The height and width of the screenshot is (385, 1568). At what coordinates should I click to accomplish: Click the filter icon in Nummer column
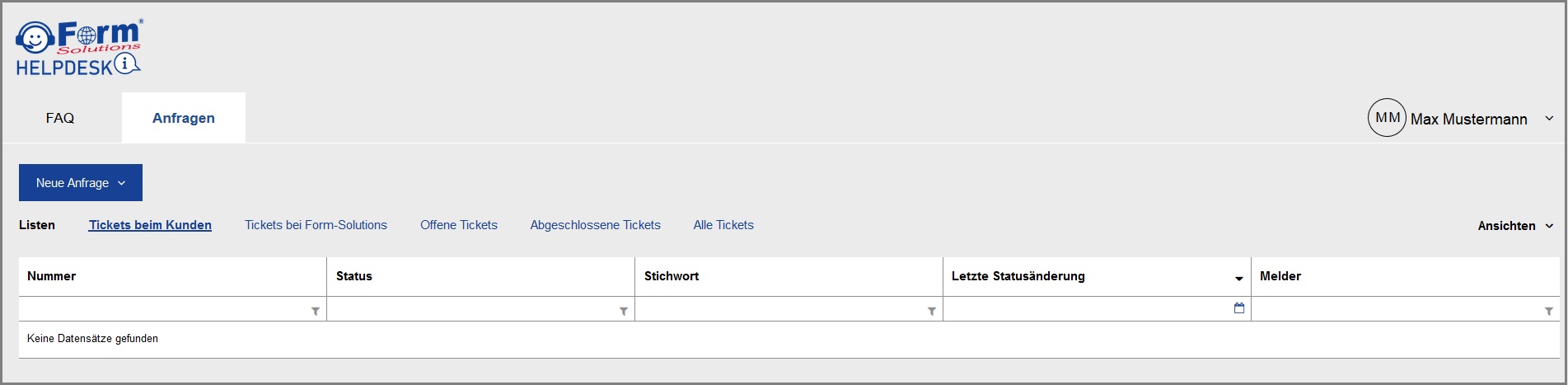click(x=316, y=311)
